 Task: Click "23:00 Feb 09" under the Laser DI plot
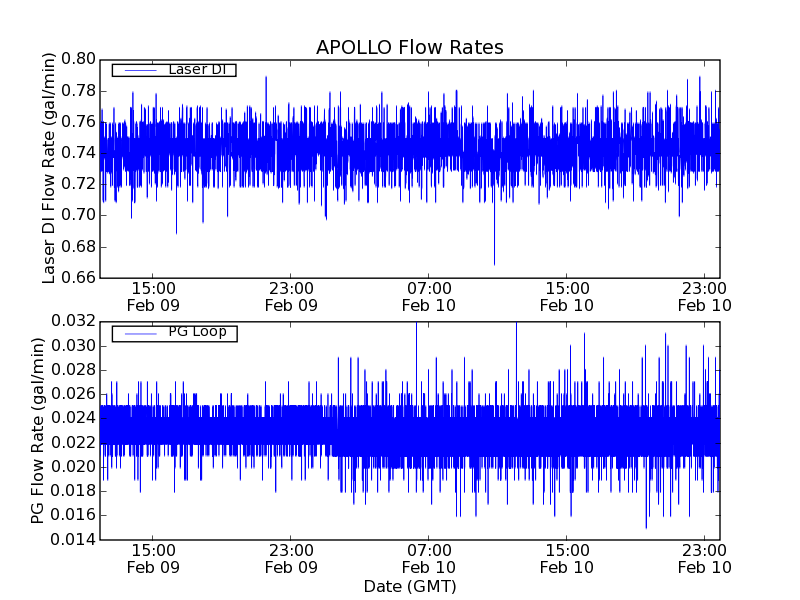pos(291,297)
